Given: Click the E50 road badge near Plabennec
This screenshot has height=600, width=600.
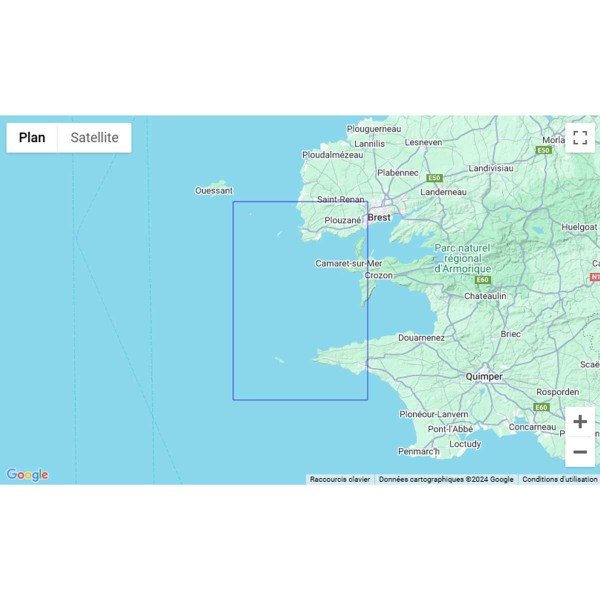Looking at the screenshot, I should [x=434, y=178].
